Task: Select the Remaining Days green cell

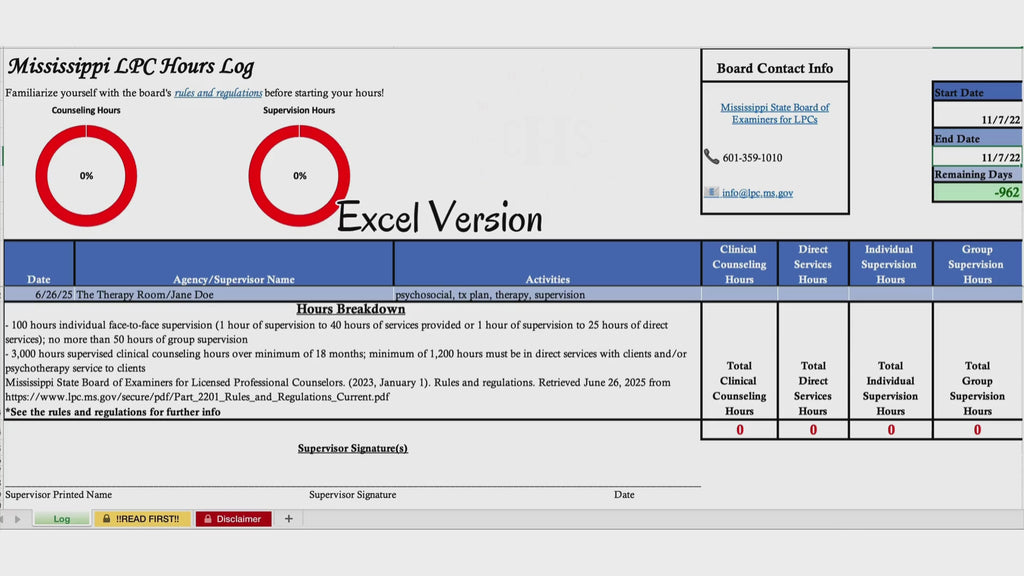Action: (977, 192)
